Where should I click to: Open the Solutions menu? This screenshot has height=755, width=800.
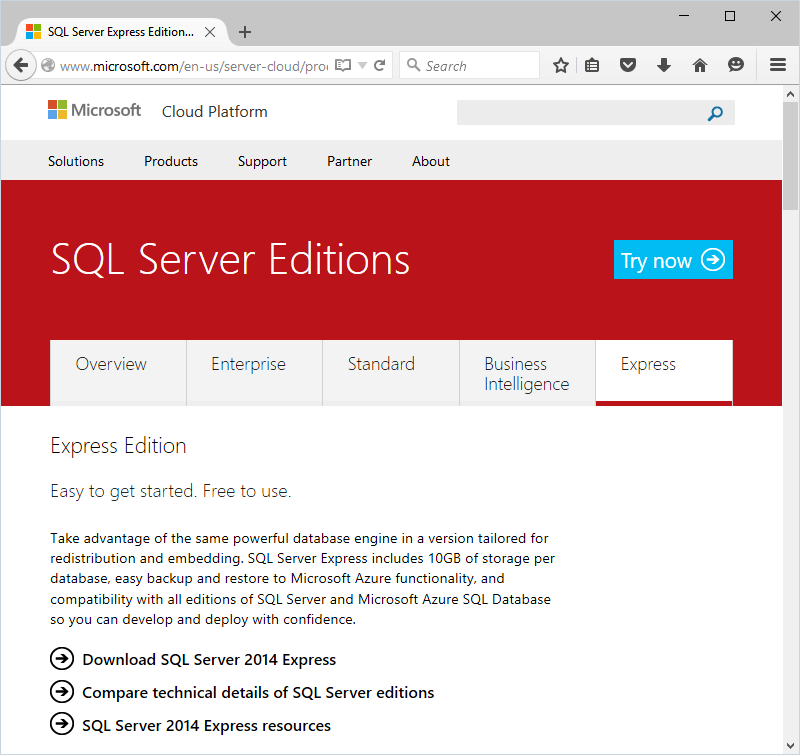(76, 161)
